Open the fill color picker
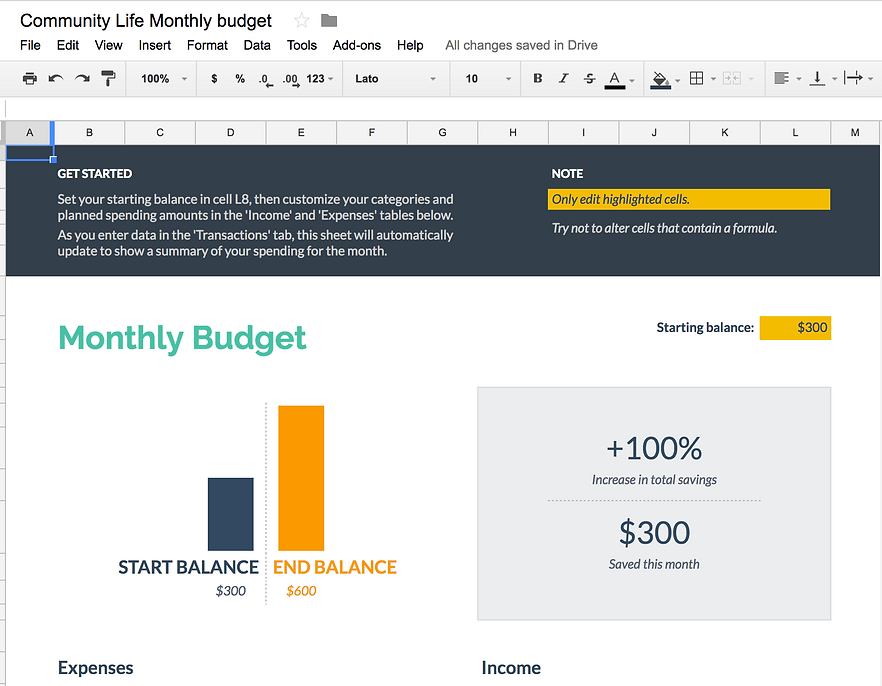The image size is (882, 686). 660,79
